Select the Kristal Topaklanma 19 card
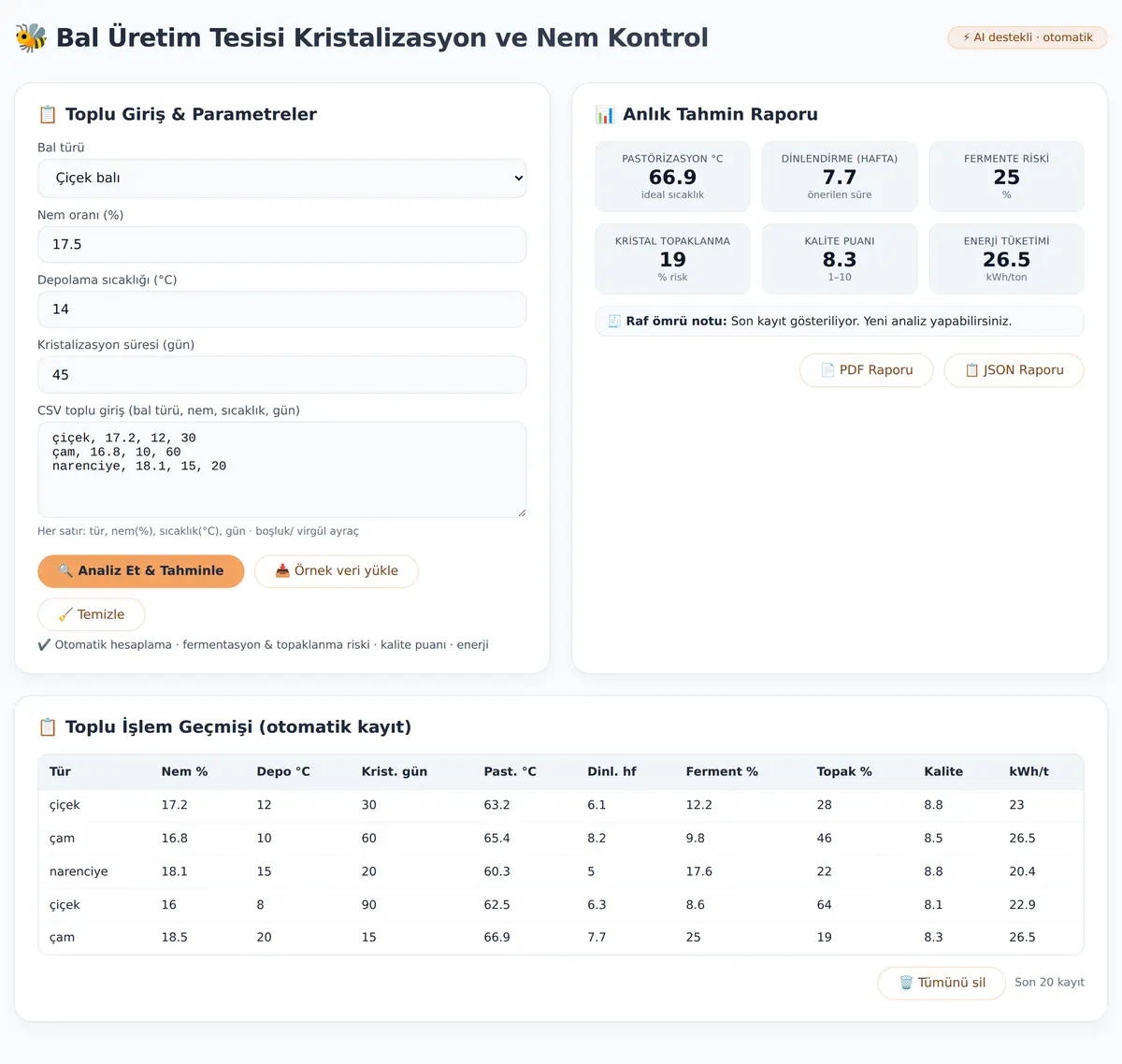The width and height of the screenshot is (1122, 1064). tap(672, 259)
